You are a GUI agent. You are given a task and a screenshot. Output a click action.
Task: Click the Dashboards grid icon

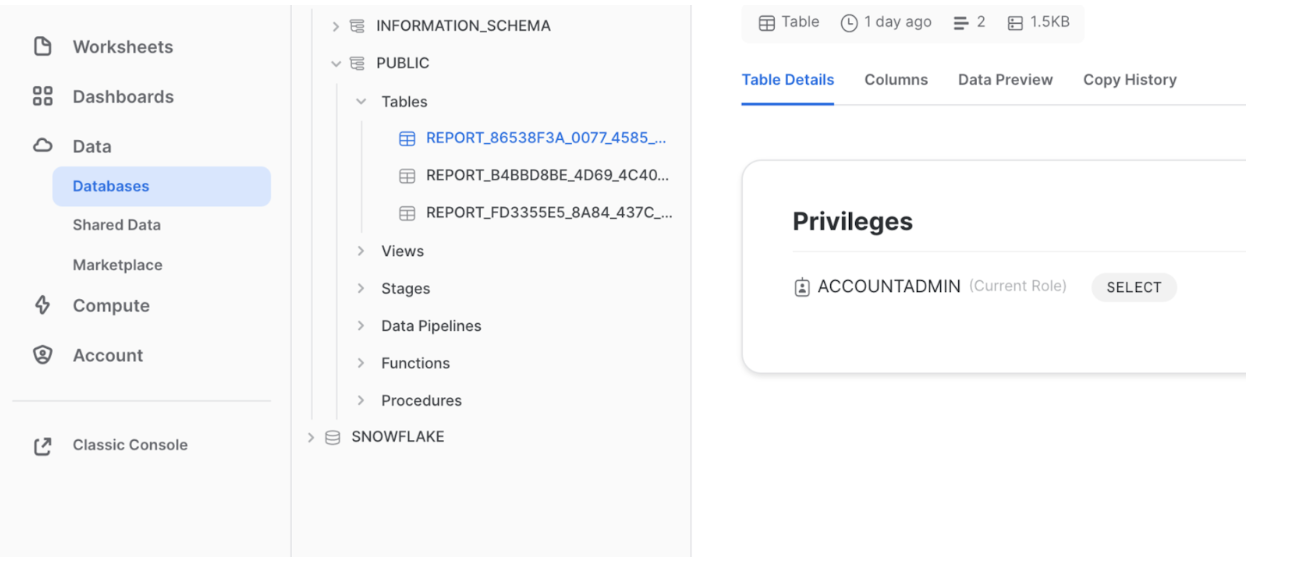tap(42, 96)
